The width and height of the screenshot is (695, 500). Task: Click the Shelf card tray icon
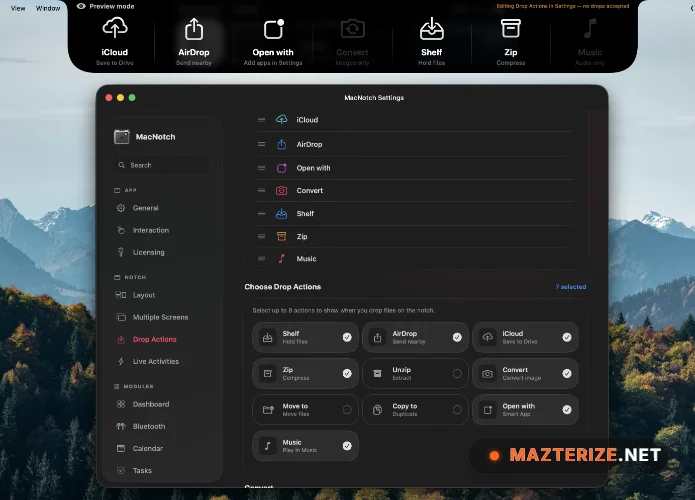[268, 337]
